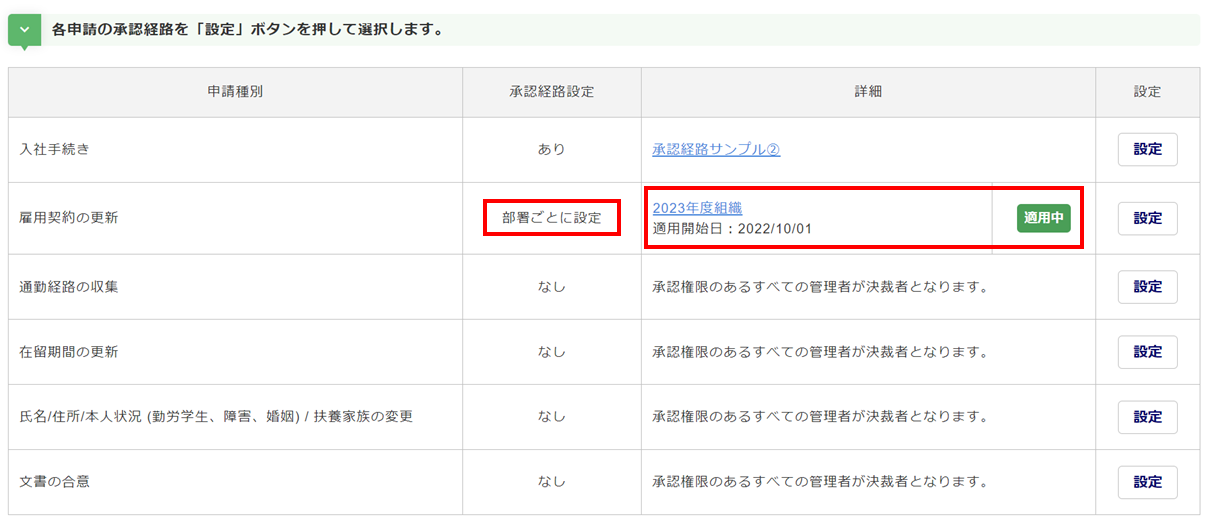Open the 2023年度組織 link
This screenshot has height=519, width=1209.
697,208
